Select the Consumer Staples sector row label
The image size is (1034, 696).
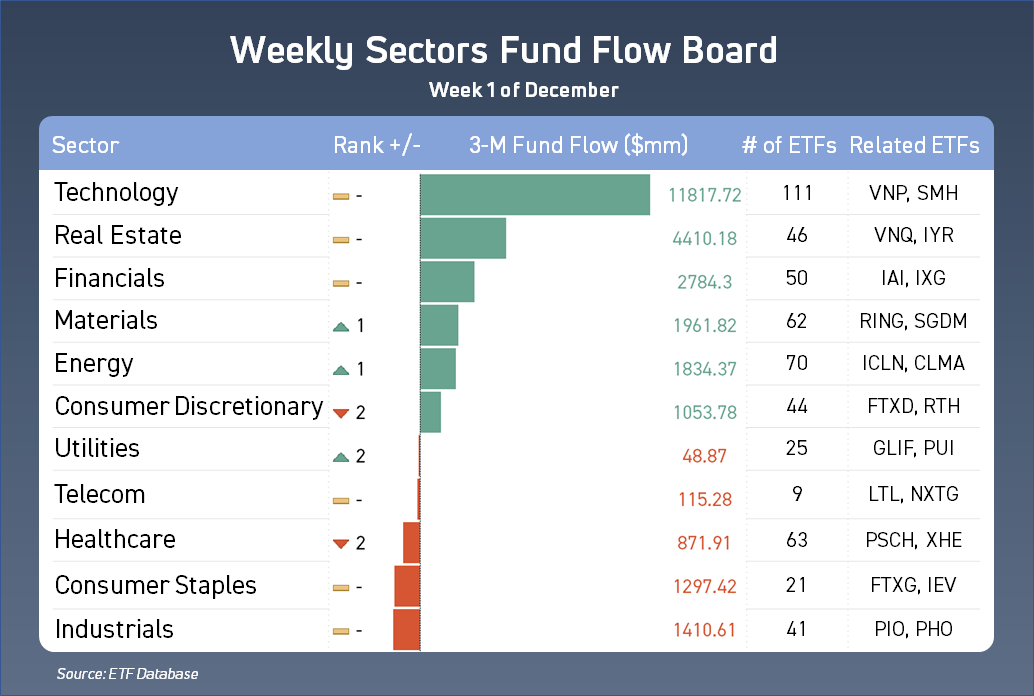(x=156, y=585)
